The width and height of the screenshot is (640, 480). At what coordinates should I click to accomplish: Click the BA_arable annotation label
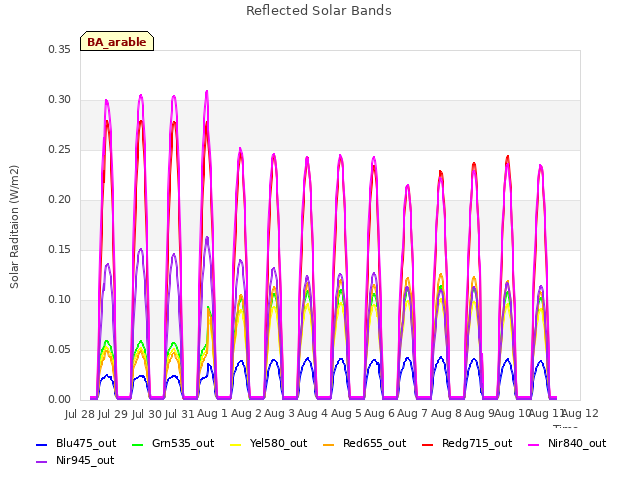pyautogui.click(x=117, y=41)
